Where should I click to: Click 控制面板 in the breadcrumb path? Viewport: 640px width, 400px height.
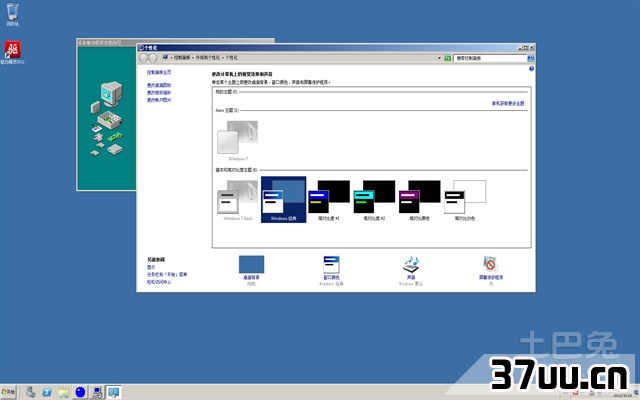coord(182,58)
